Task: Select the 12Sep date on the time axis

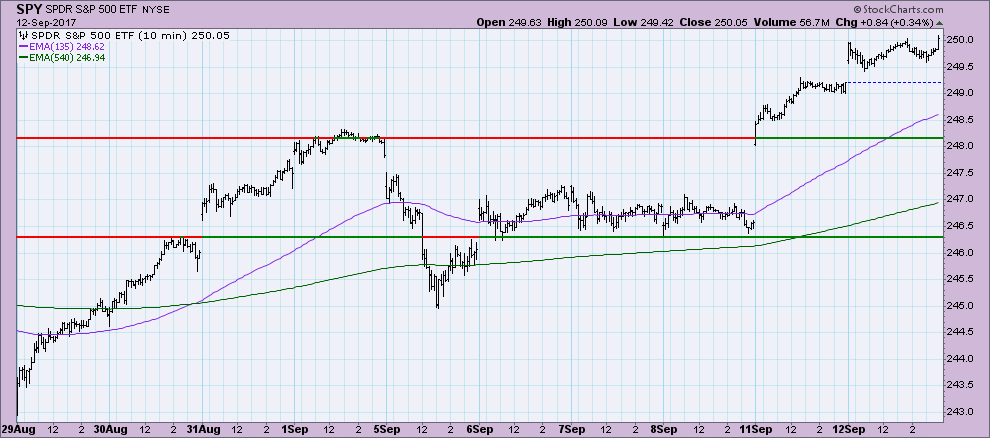Action: (847, 428)
